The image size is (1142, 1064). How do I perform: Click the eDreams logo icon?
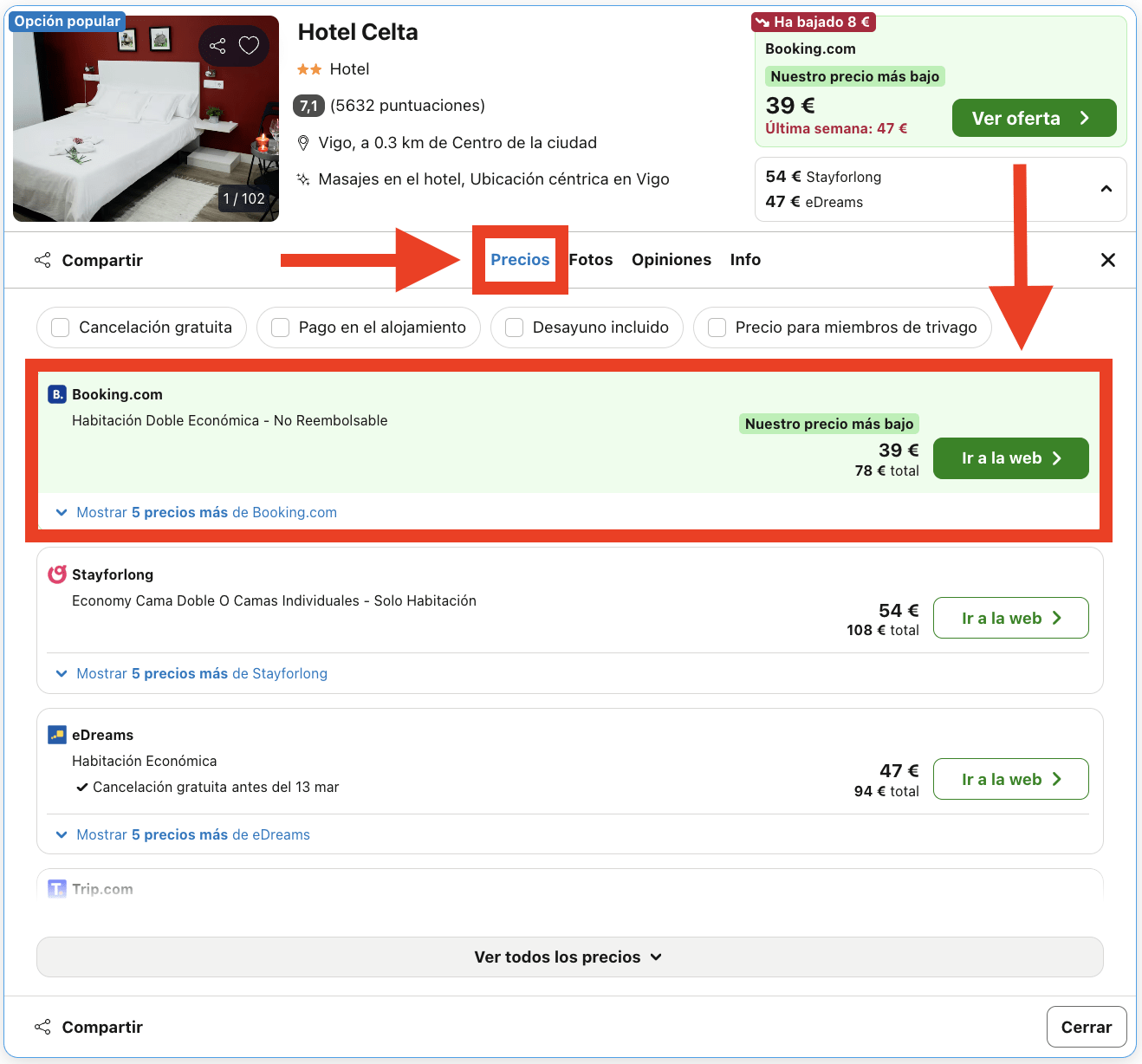pos(57,735)
